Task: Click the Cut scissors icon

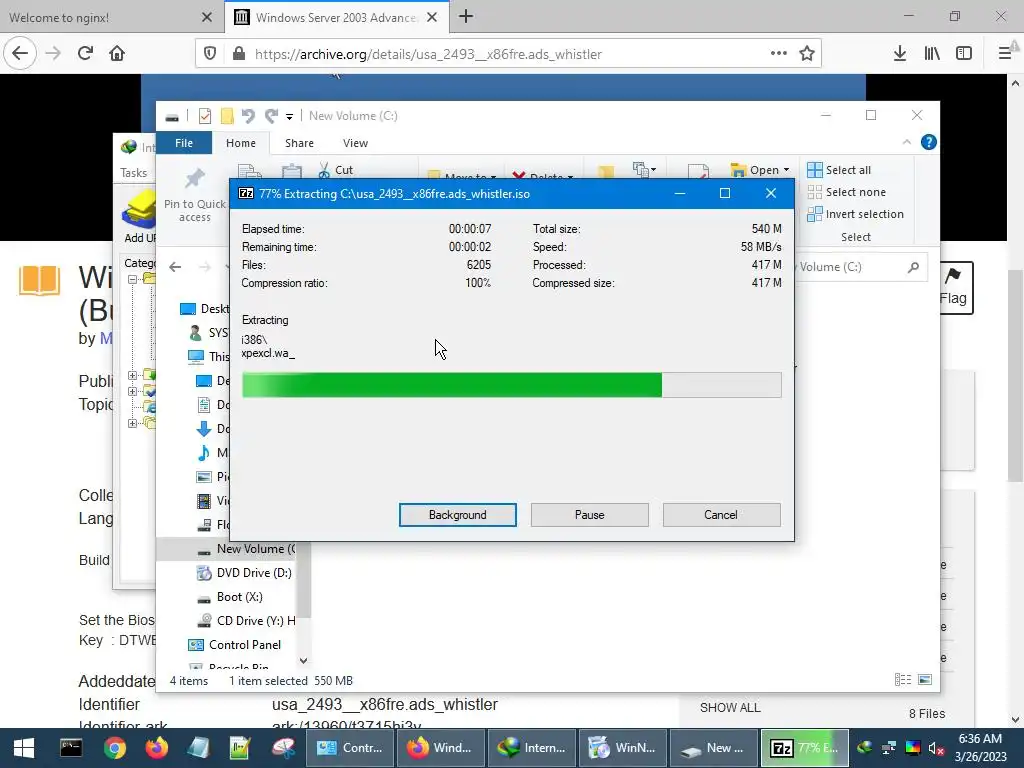Action: click(325, 170)
